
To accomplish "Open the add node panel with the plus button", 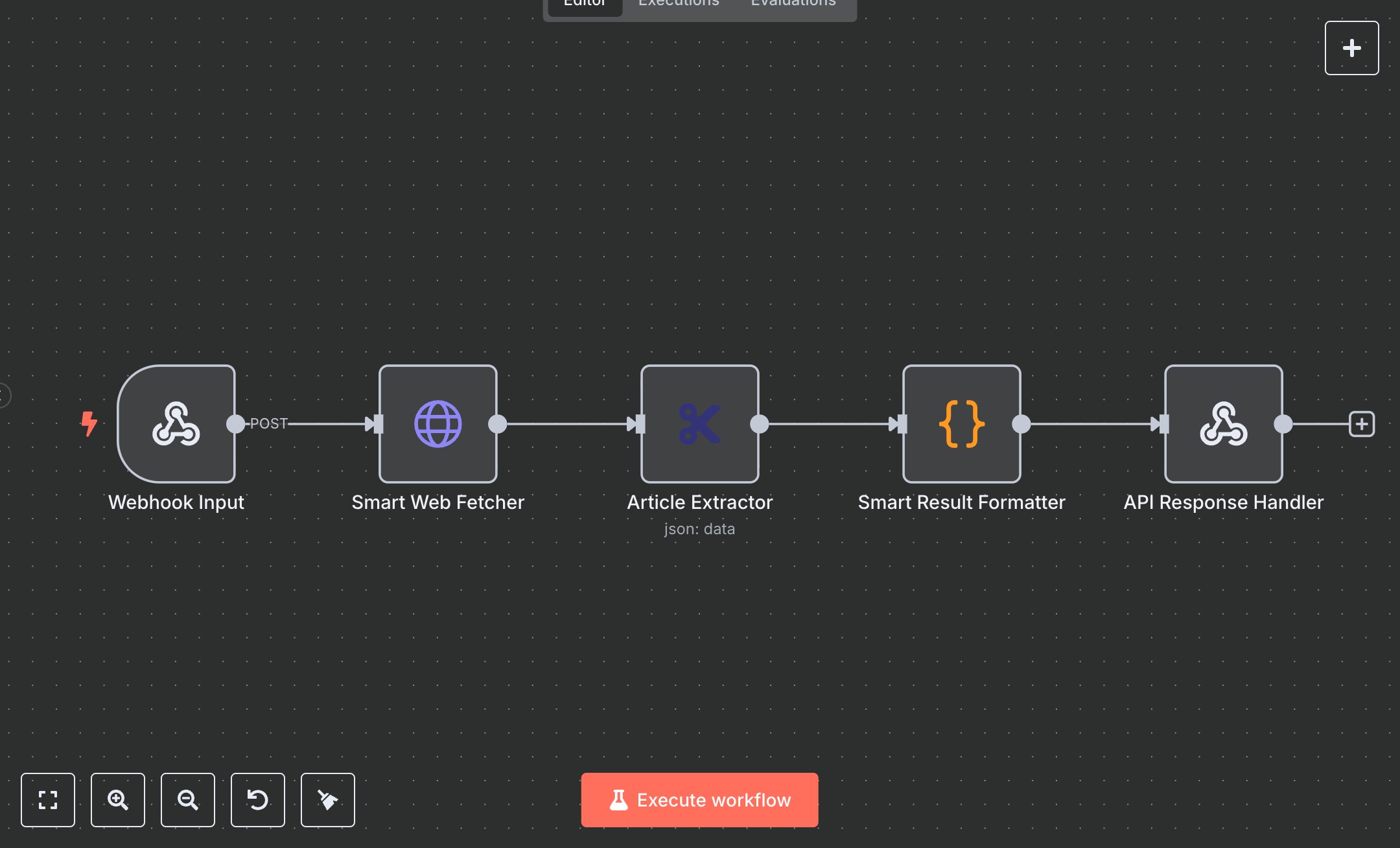I will point(1352,47).
